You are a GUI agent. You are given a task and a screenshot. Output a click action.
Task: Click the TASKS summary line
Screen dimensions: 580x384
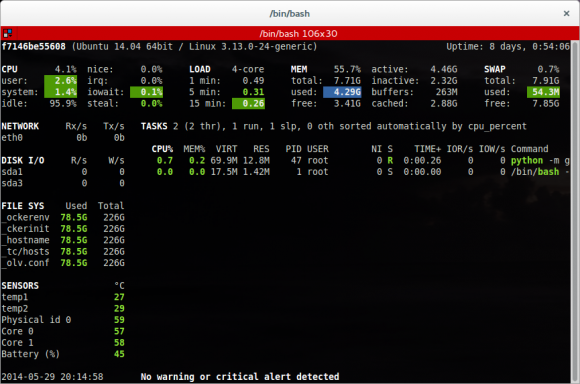(334, 126)
